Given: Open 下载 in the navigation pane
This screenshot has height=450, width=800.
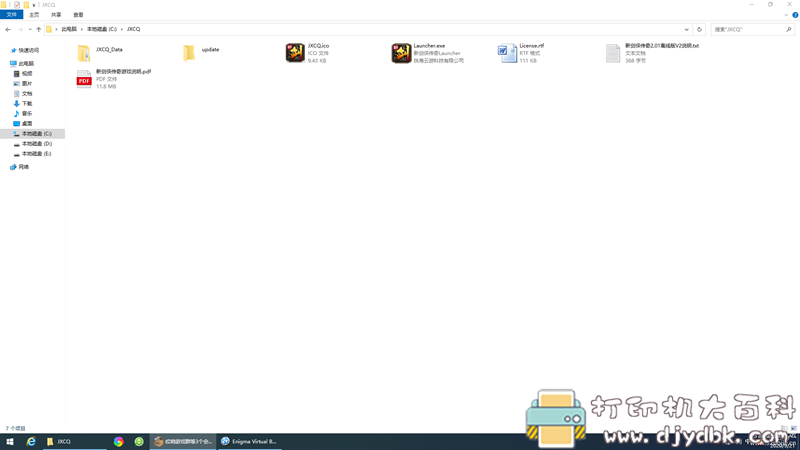Looking at the screenshot, I should (x=27, y=104).
